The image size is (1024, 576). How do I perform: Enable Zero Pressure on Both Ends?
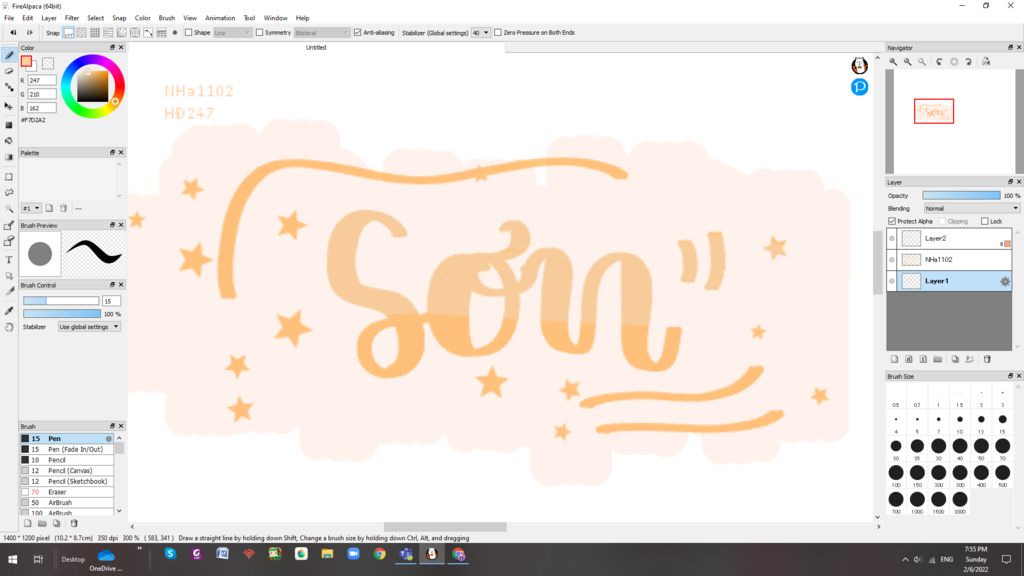[498, 33]
